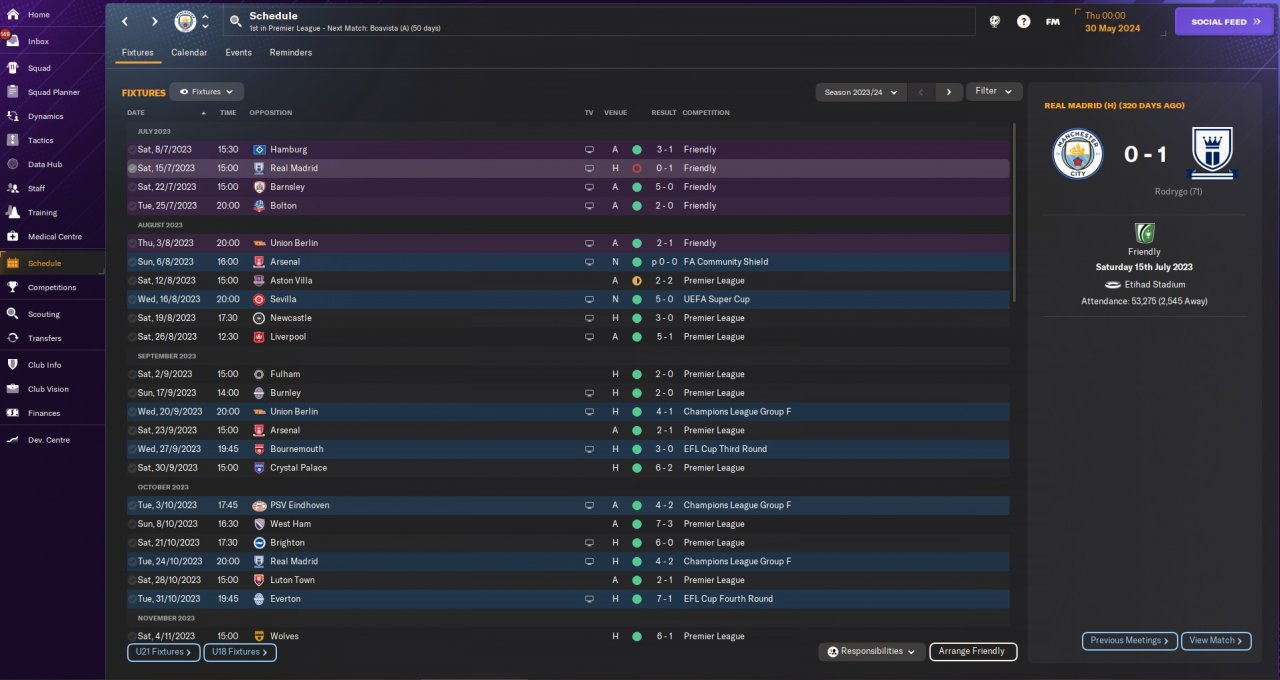Open the Training cone icon

13,212
